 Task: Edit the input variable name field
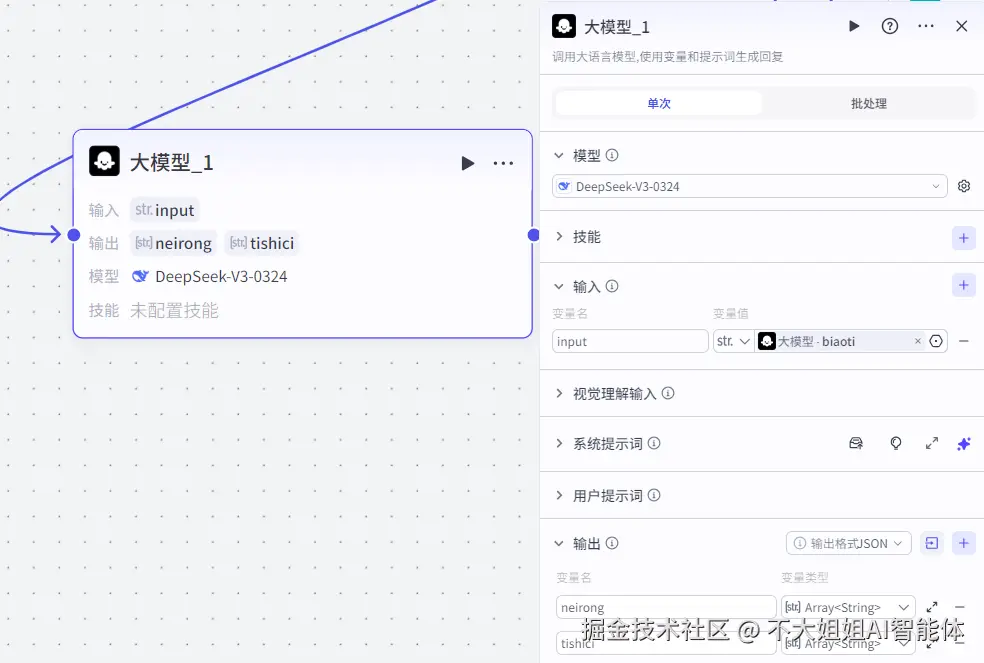(630, 341)
